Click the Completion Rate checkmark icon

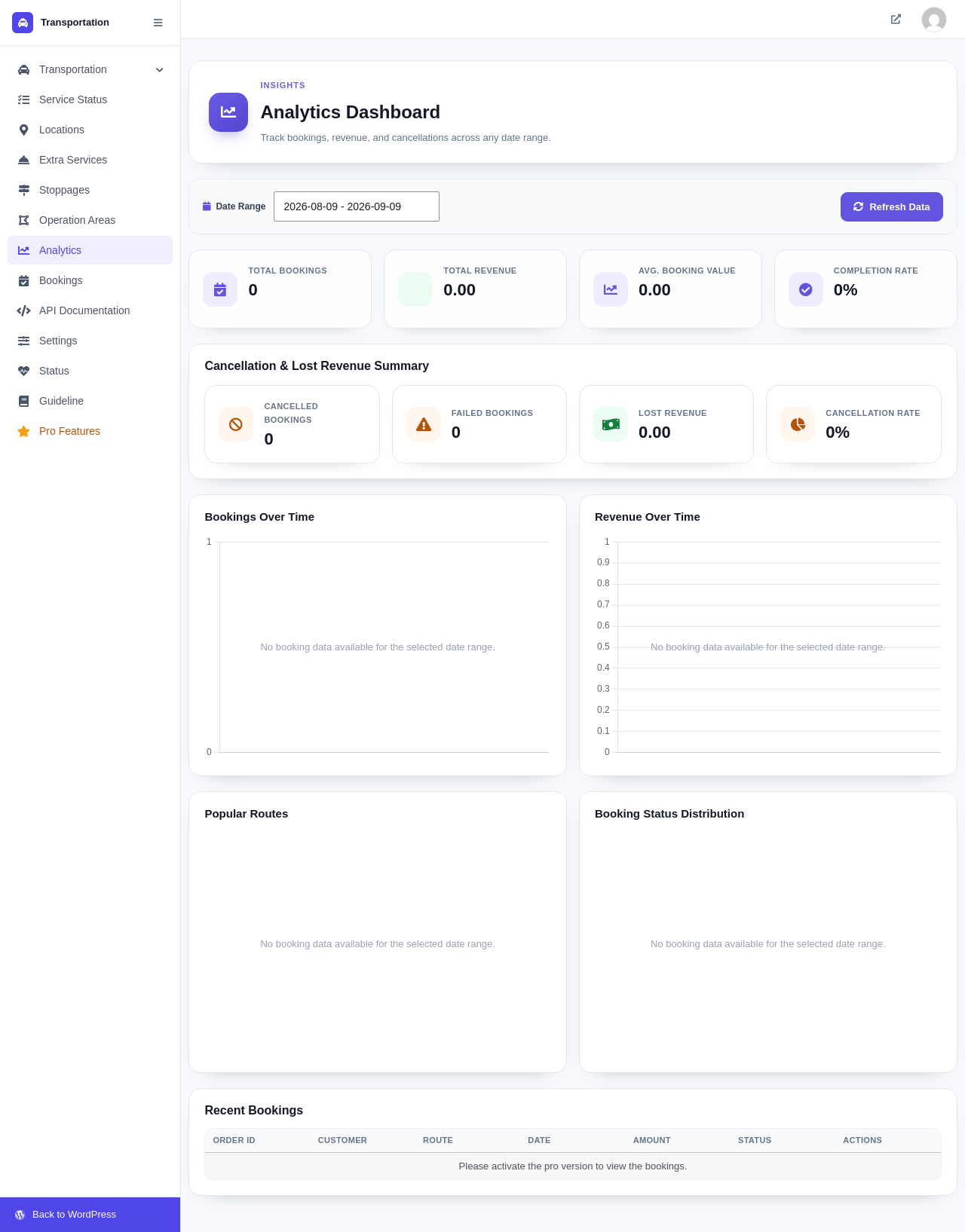[806, 289]
